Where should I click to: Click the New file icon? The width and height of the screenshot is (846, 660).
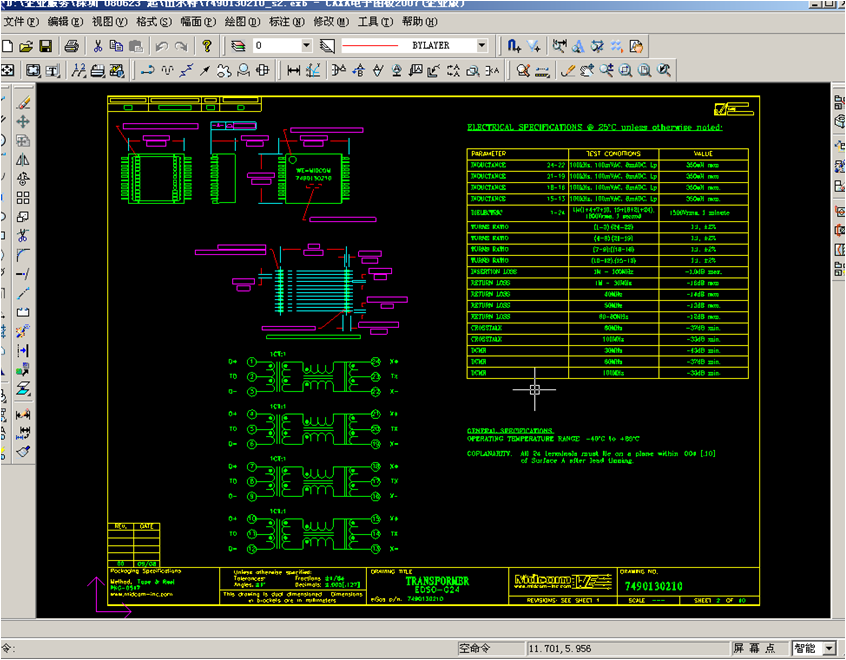click(8, 46)
